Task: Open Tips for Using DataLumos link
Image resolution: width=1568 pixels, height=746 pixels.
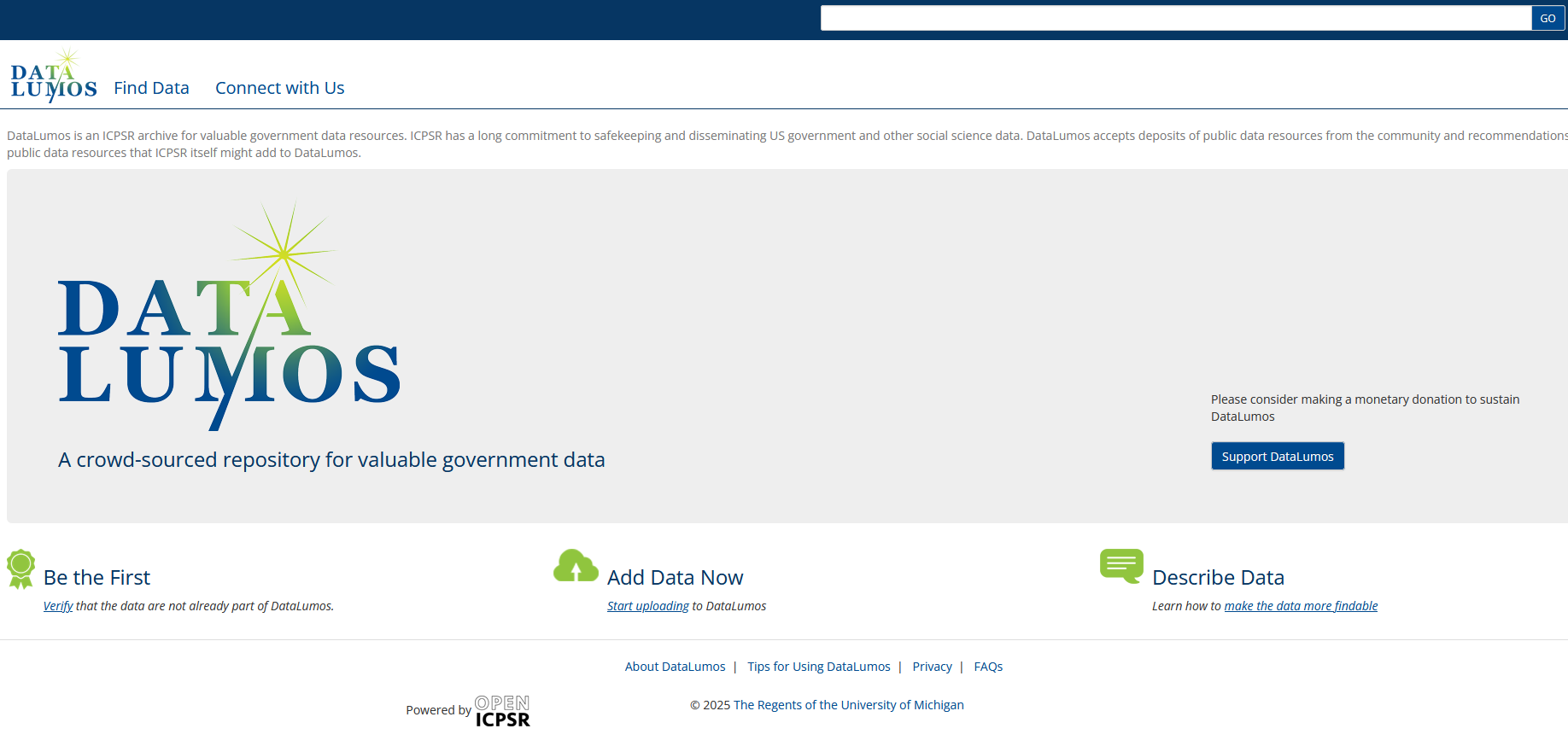Action: click(x=818, y=667)
